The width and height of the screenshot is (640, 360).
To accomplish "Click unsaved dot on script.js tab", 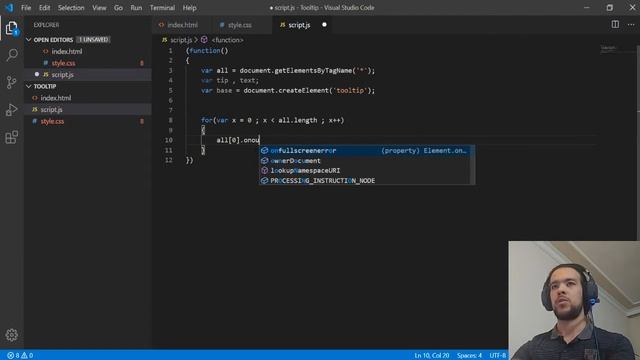I will pos(324,24).
